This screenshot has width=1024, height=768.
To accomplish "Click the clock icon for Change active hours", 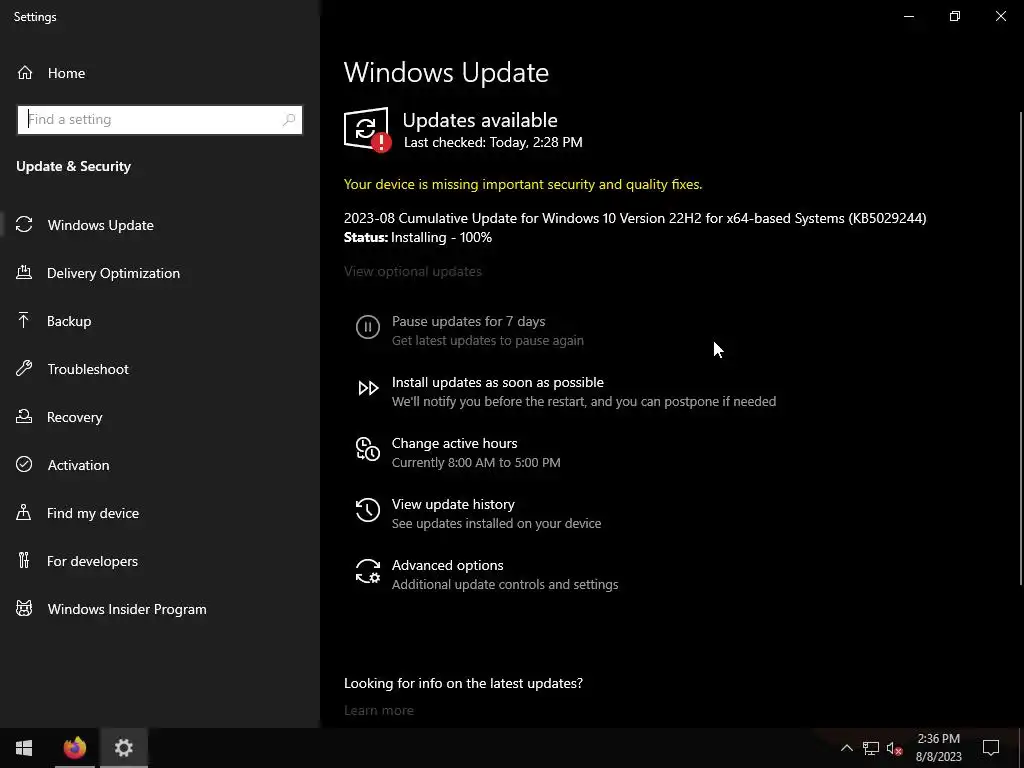I will coord(368,449).
